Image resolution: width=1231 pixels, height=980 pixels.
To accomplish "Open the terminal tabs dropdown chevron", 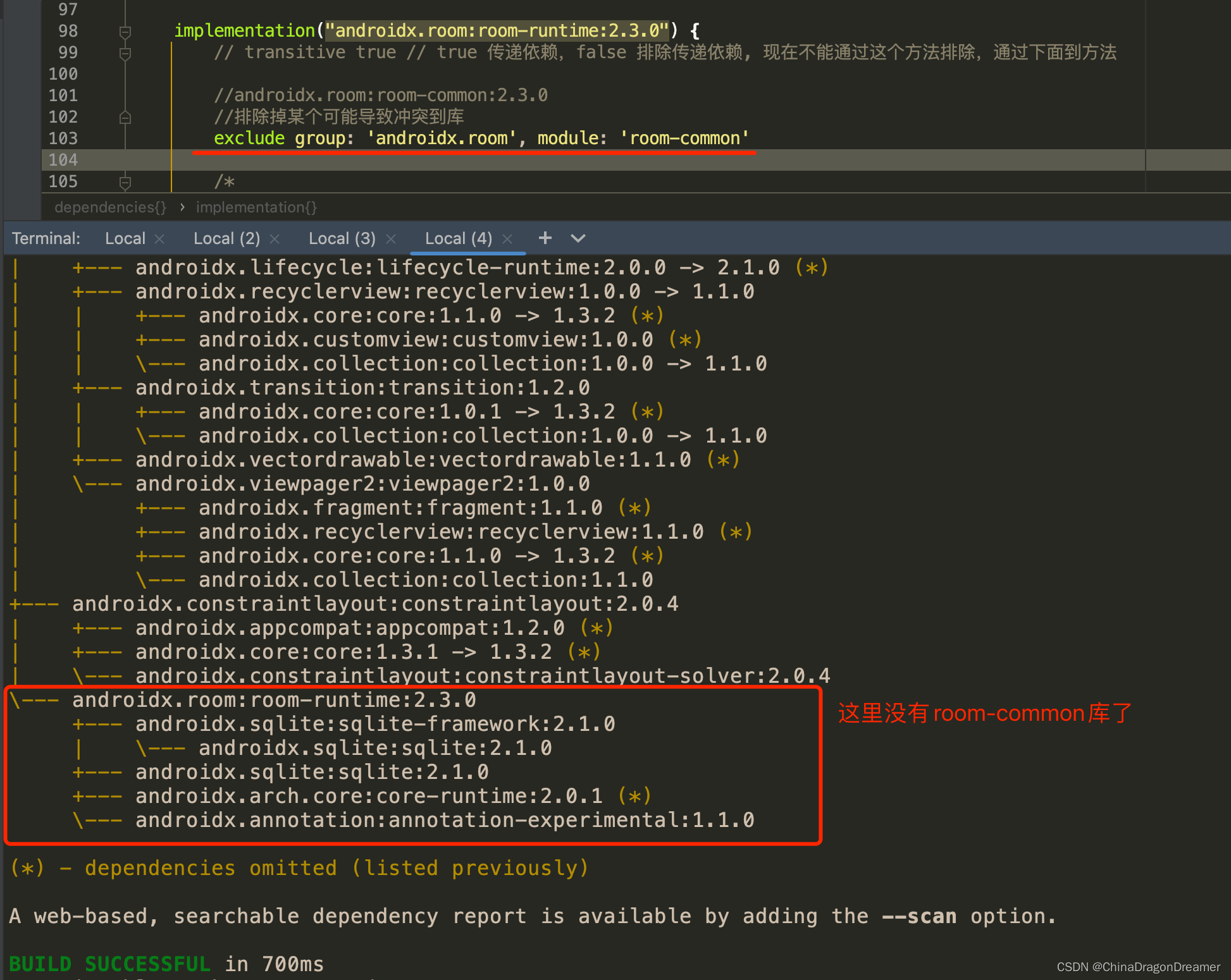I will click(578, 238).
